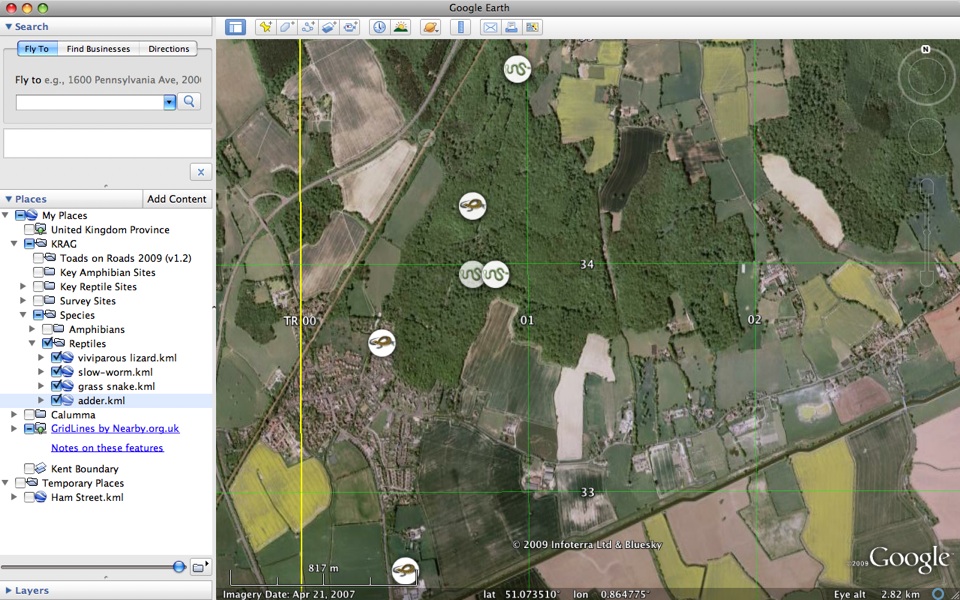Expand the Key Reptile Sites folder
The width and height of the screenshot is (960, 600).
[x=23, y=287]
